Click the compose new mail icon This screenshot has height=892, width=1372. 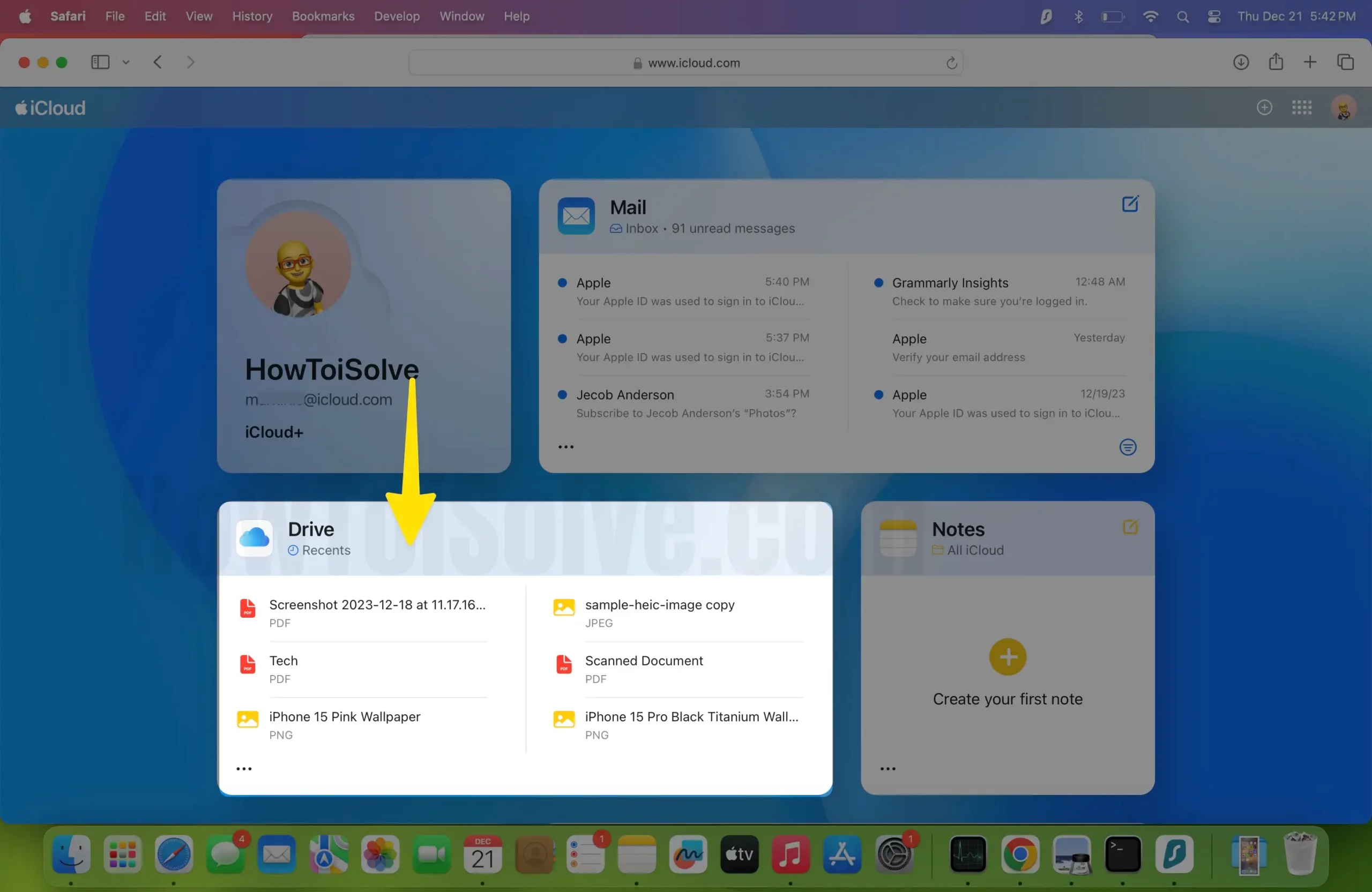point(1130,204)
